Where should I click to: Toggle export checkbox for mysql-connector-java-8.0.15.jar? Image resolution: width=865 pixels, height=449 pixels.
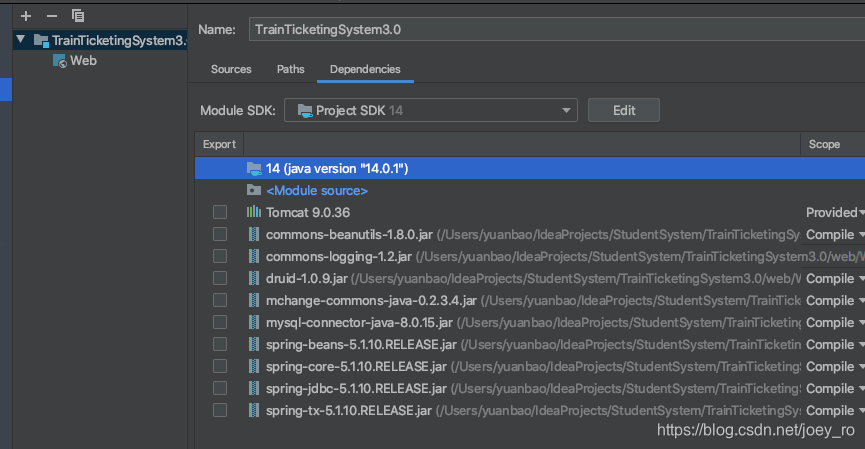coord(220,323)
